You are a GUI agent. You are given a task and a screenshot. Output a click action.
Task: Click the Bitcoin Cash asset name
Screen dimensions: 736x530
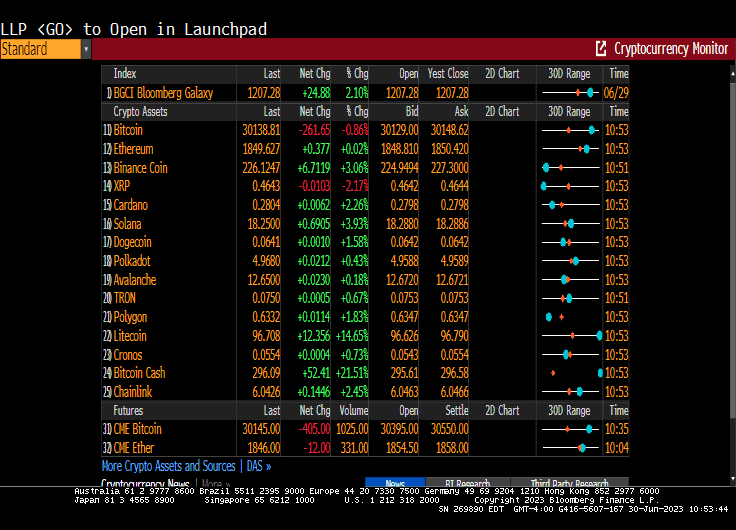click(x=139, y=373)
